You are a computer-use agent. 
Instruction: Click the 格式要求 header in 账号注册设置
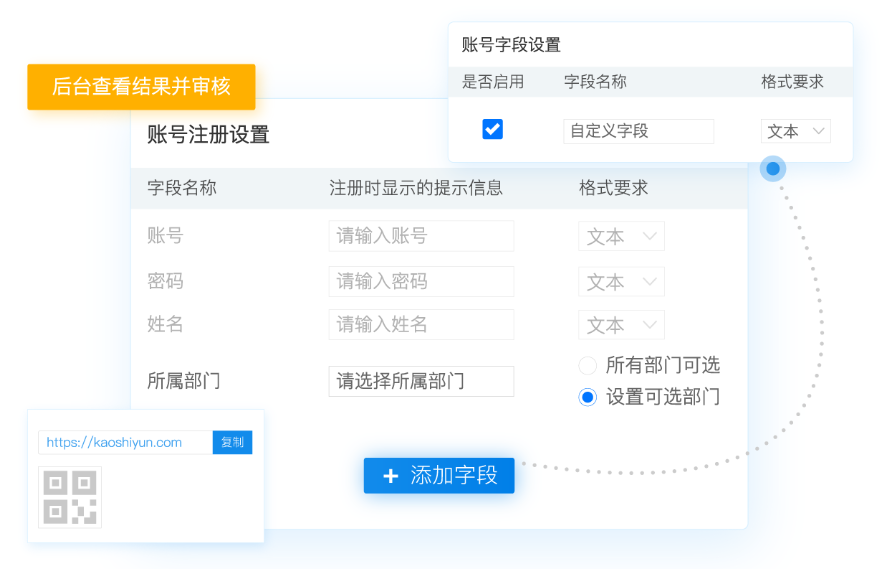coord(613,188)
